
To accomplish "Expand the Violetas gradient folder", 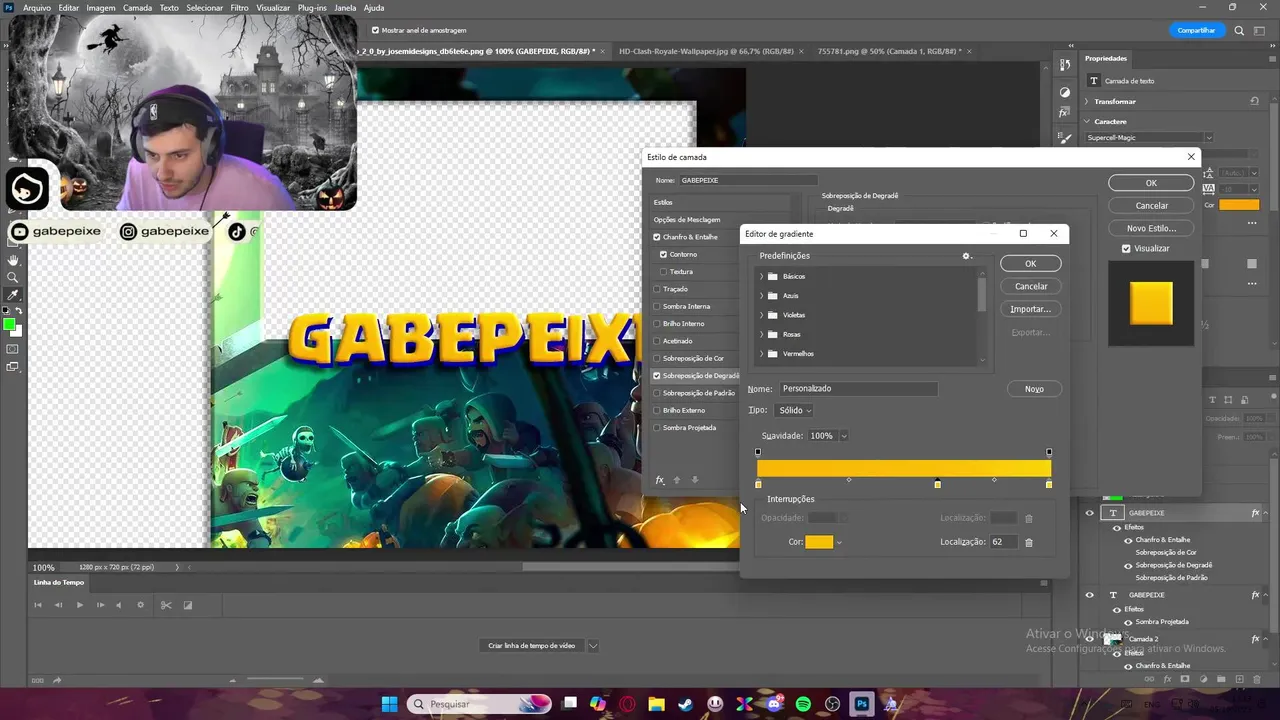I will 762,315.
